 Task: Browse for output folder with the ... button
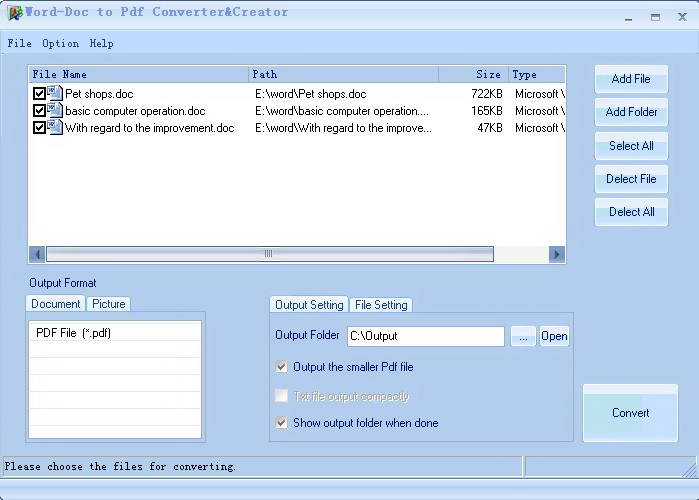tap(523, 336)
